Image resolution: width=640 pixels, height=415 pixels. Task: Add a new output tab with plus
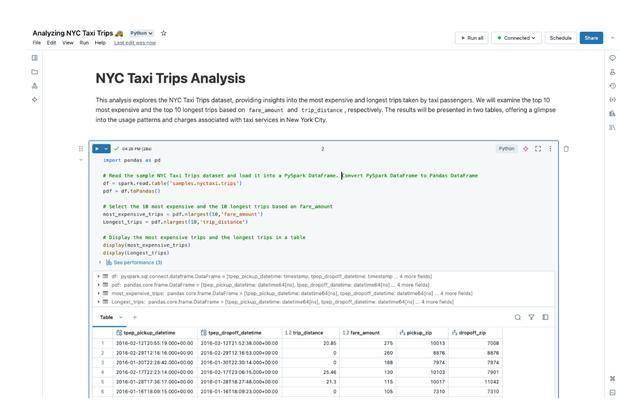coord(135,317)
